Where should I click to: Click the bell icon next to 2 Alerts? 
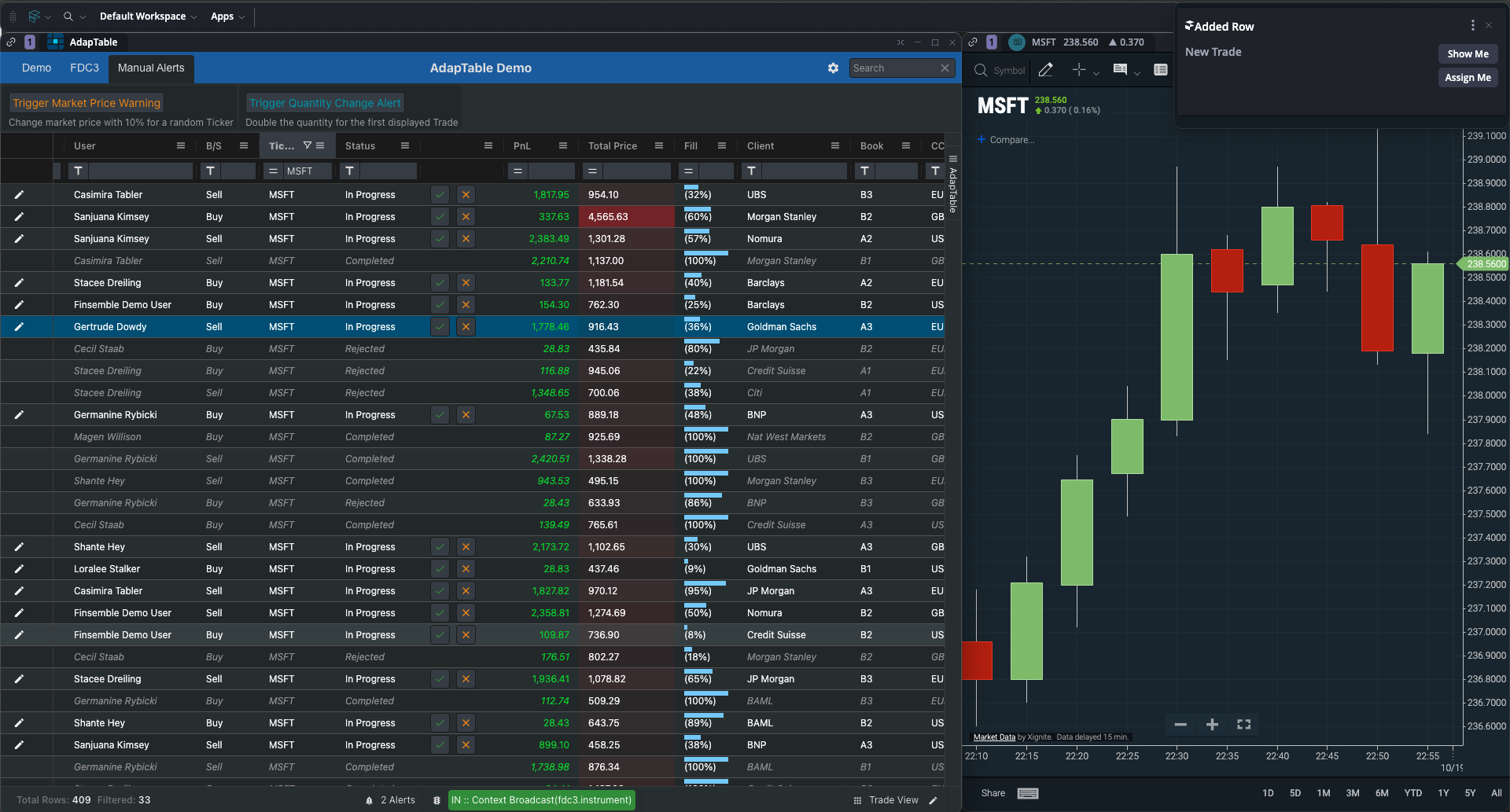369,799
